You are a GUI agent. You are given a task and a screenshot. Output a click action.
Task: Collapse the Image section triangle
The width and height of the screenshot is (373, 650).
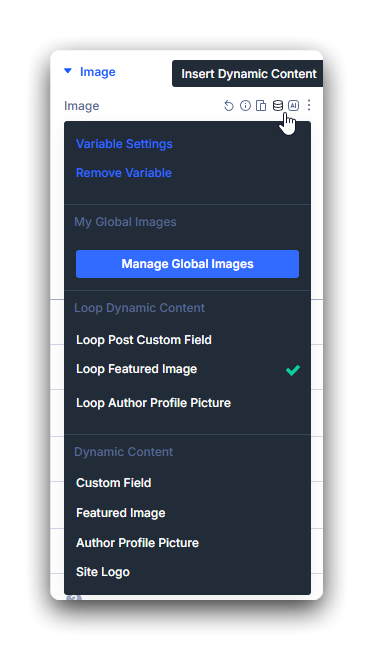pyautogui.click(x=68, y=71)
